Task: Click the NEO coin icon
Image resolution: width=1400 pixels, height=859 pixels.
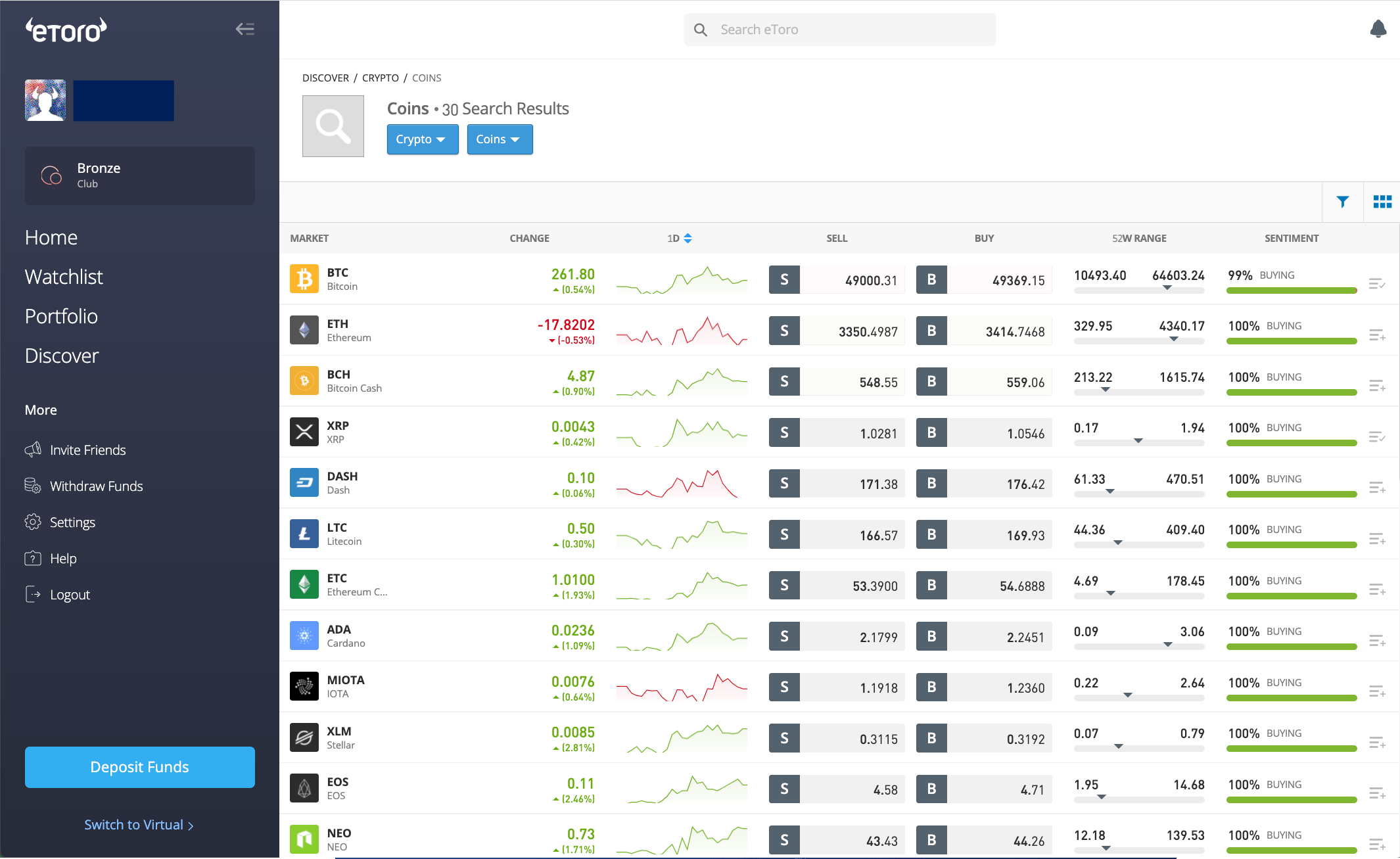Action: [304, 839]
